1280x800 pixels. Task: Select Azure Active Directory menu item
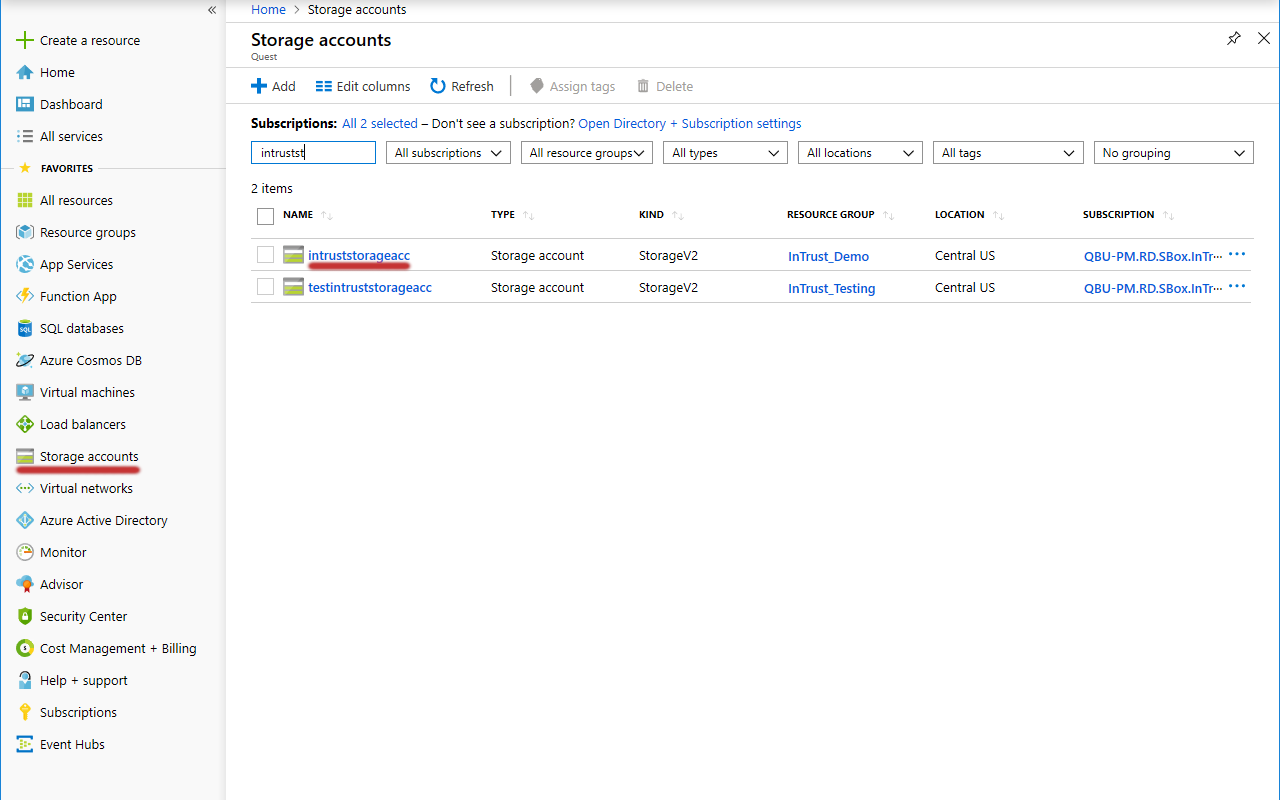click(x=104, y=521)
